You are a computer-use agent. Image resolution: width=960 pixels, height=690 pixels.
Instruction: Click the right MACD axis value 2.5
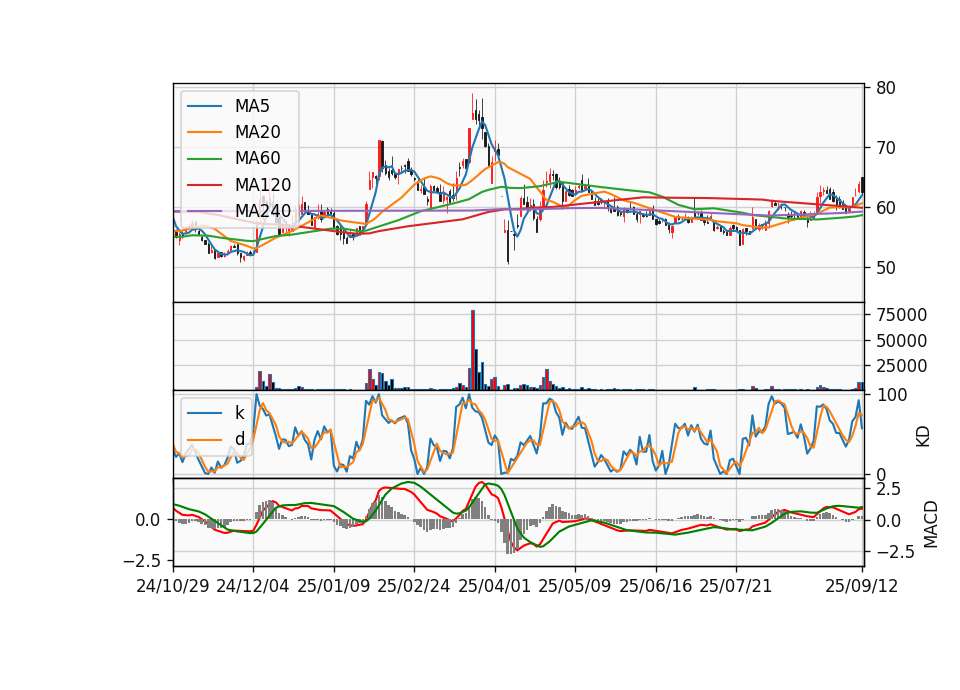tap(888, 489)
